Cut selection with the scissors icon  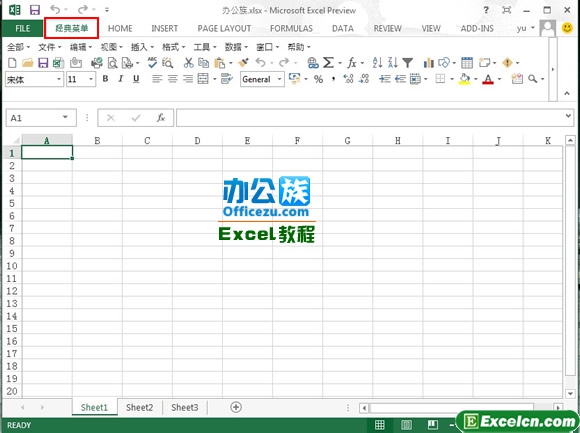coord(189,63)
